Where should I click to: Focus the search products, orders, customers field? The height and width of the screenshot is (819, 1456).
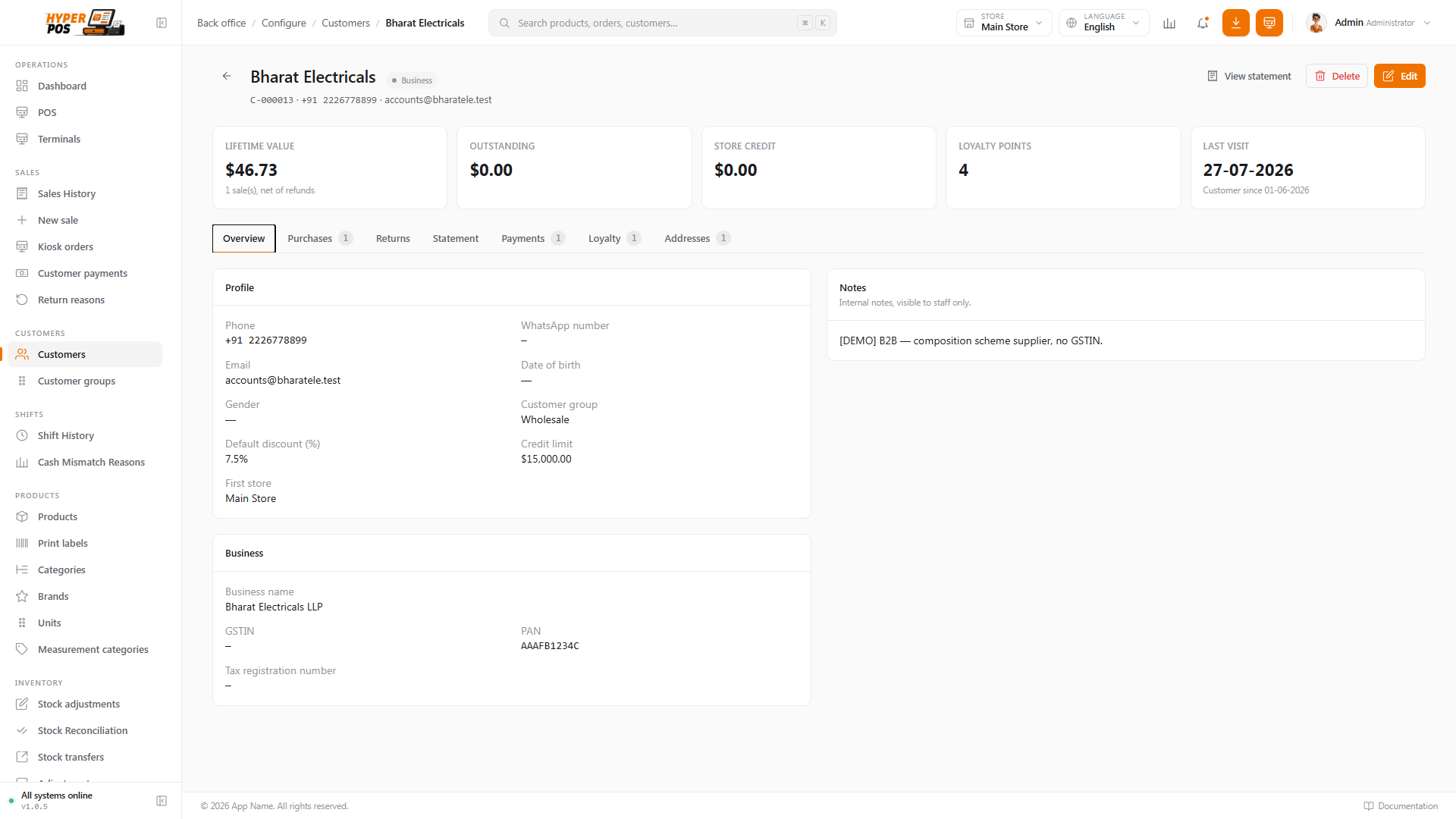click(663, 23)
